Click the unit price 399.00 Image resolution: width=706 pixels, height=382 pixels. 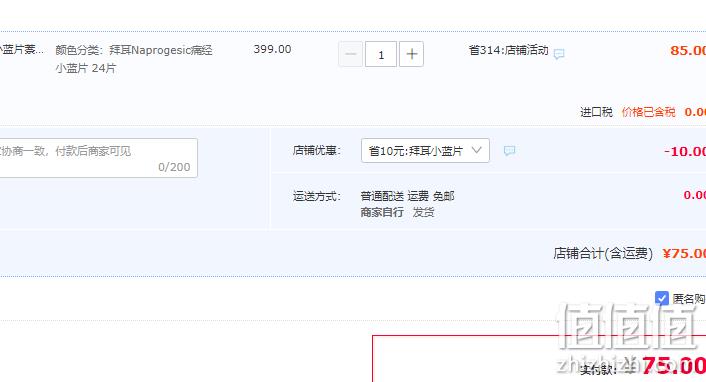point(272,49)
